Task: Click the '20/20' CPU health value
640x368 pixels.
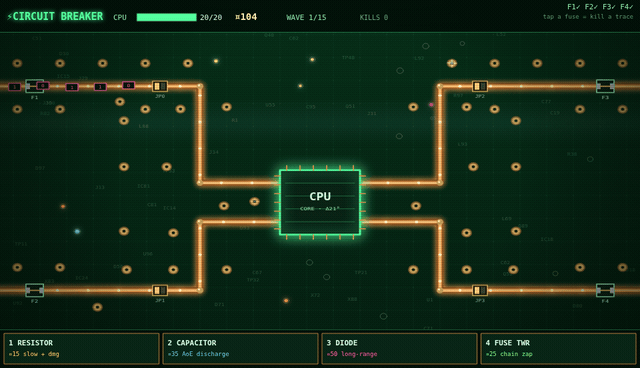Action: 211,18
